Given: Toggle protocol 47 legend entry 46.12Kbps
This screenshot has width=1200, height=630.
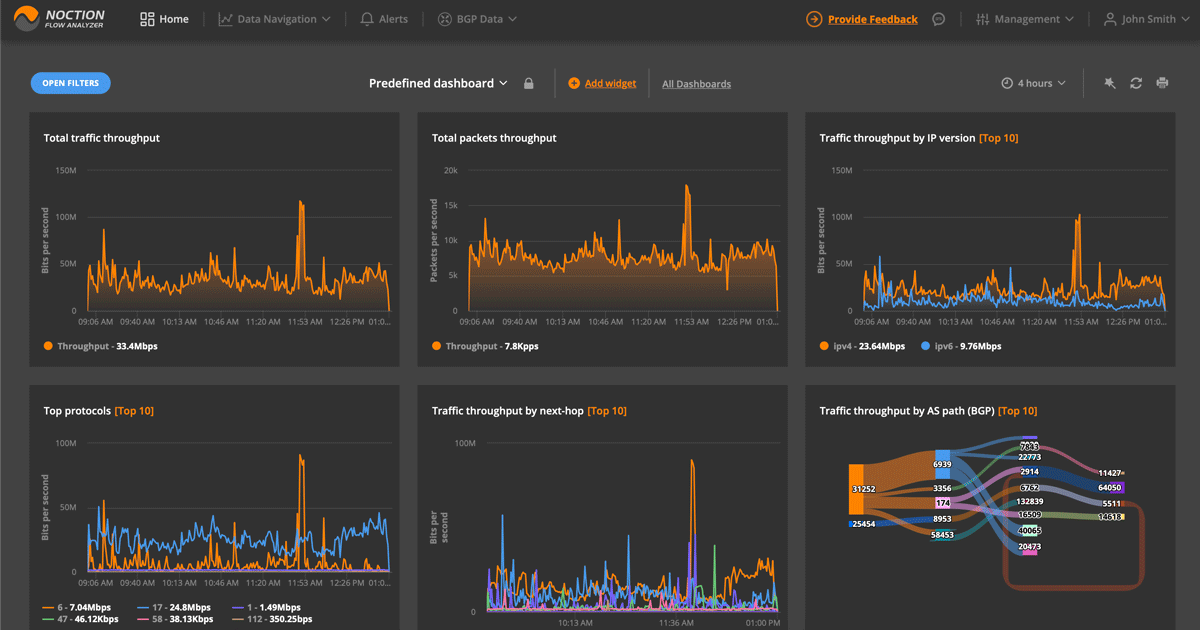Looking at the screenshot, I should [81, 619].
